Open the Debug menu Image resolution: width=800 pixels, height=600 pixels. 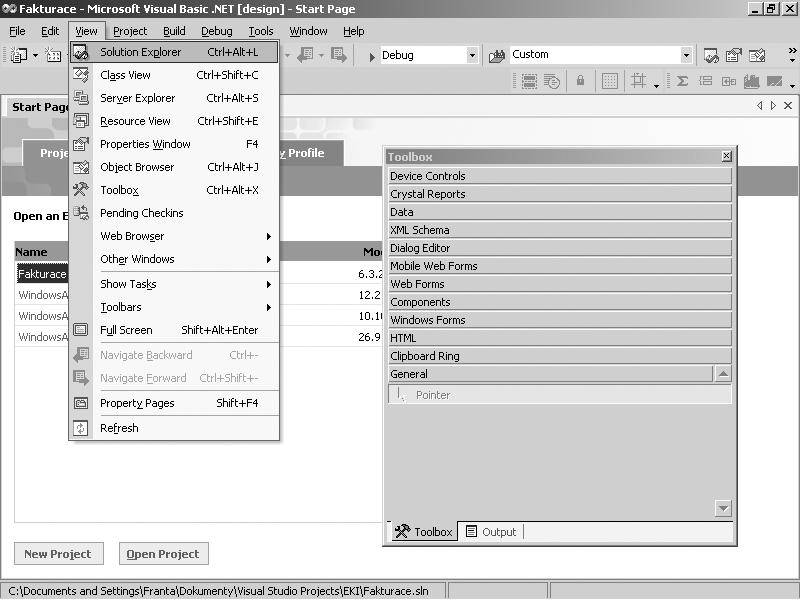[217, 31]
